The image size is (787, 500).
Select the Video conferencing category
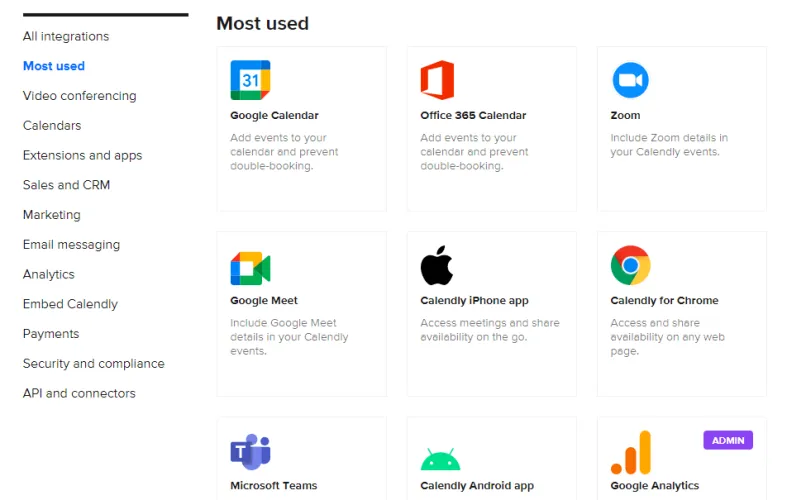pos(79,96)
